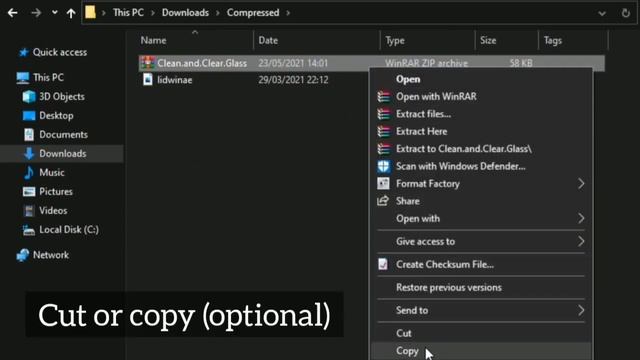This screenshot has height=360, width=640.
Task: Choose Scan with Windows Defender...
Action: (460, 167)
